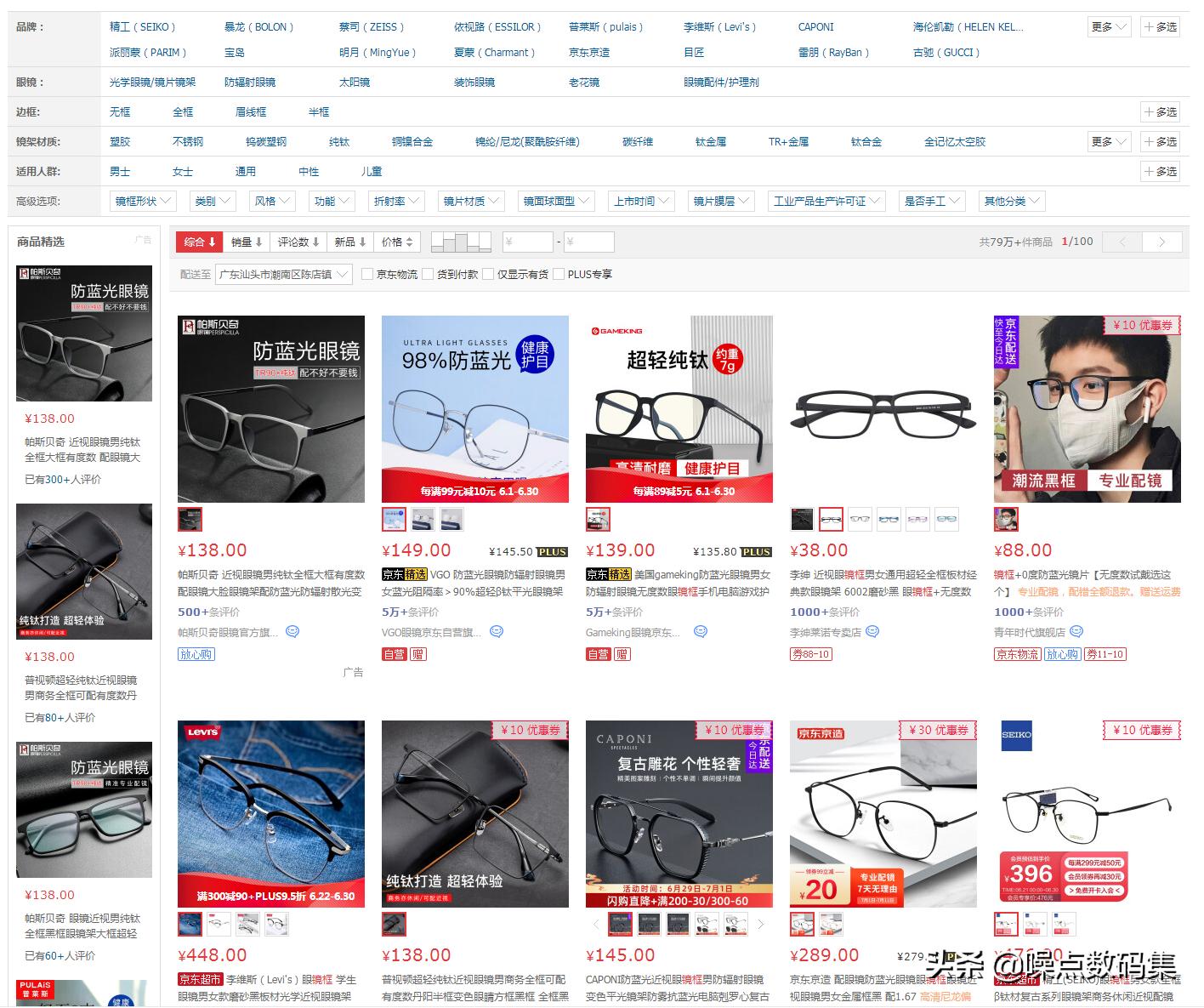Open the 类别 dropdown

pos(212,202)
